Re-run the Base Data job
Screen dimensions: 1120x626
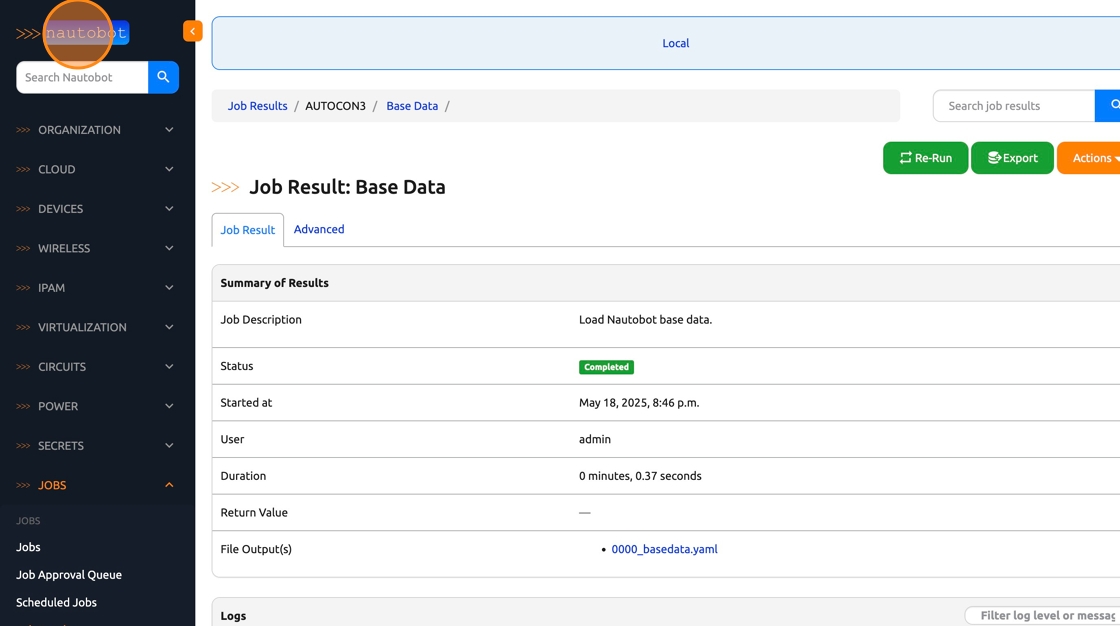(x=925, y=158)
